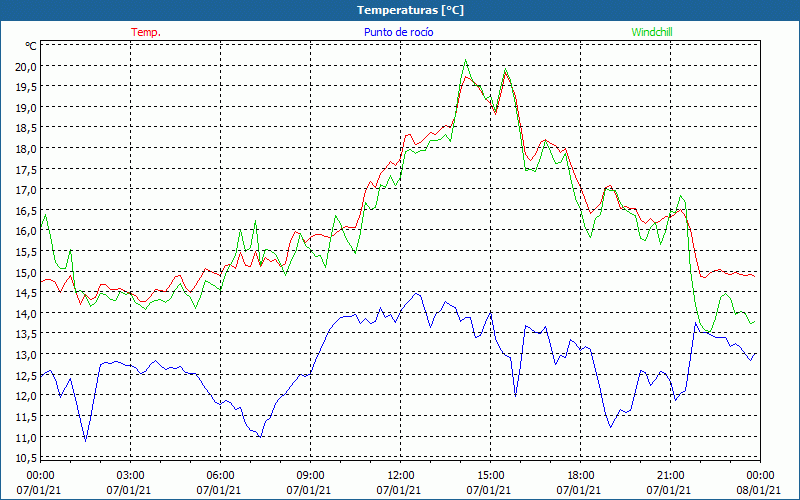Click the '17,5' y-axis value
Viewport: 800px width, 500px height.
click(27, 169)
